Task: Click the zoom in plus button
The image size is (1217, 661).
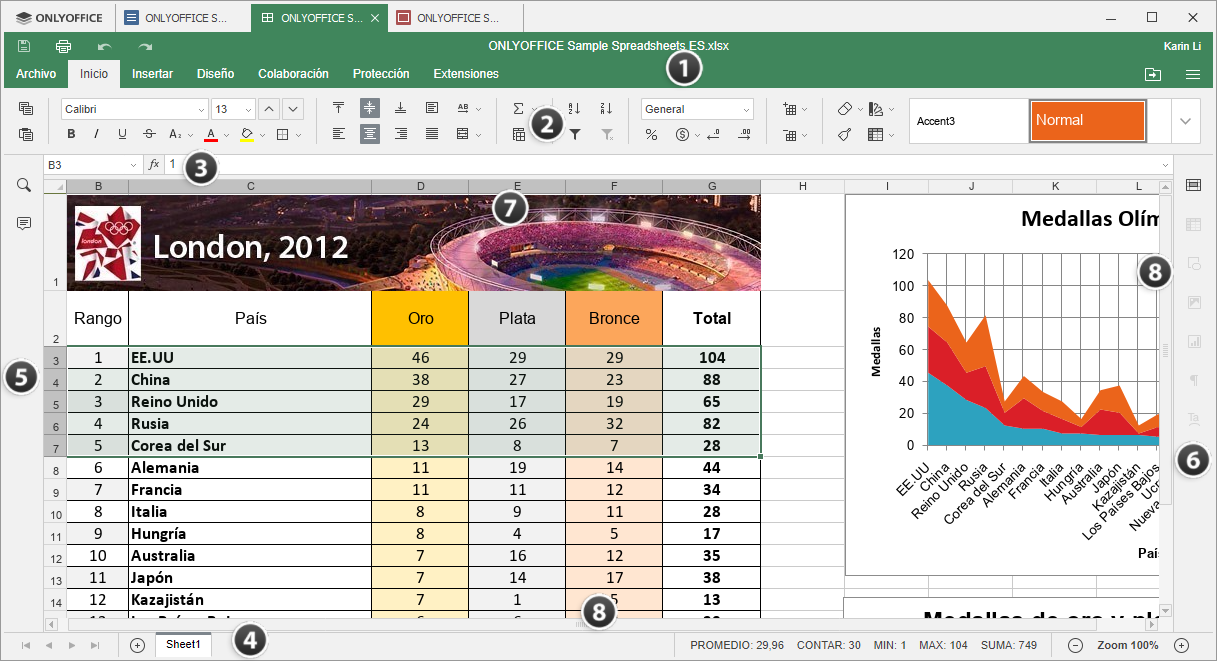Action: 1182,645
